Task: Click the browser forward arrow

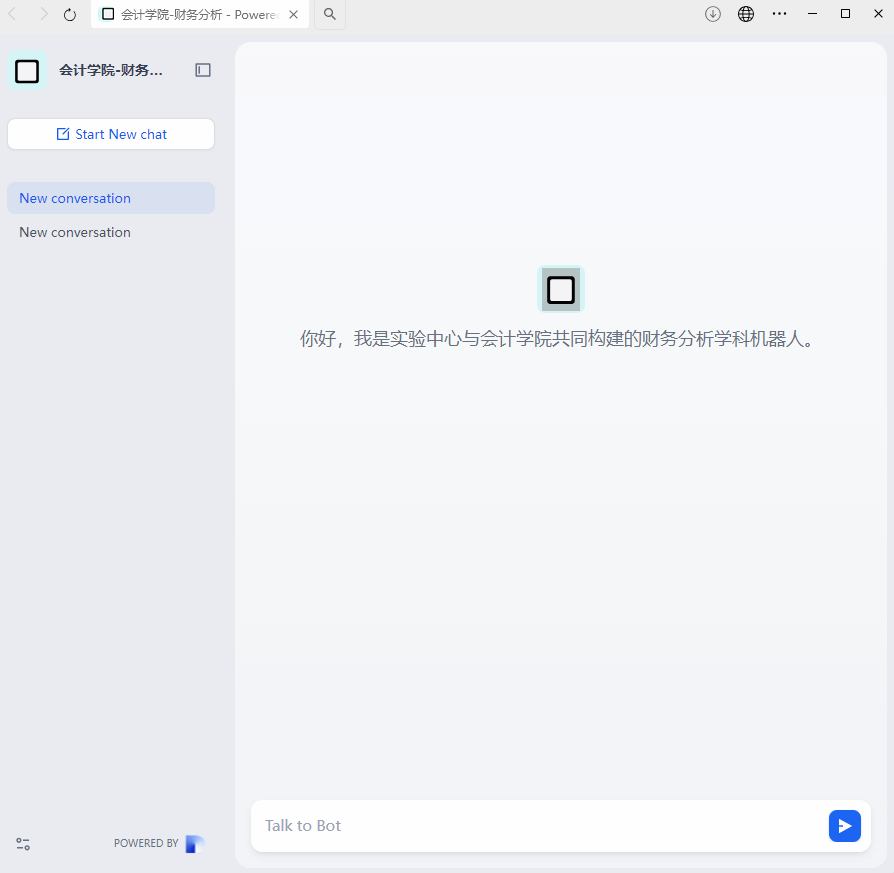Action: pos(43,14)
